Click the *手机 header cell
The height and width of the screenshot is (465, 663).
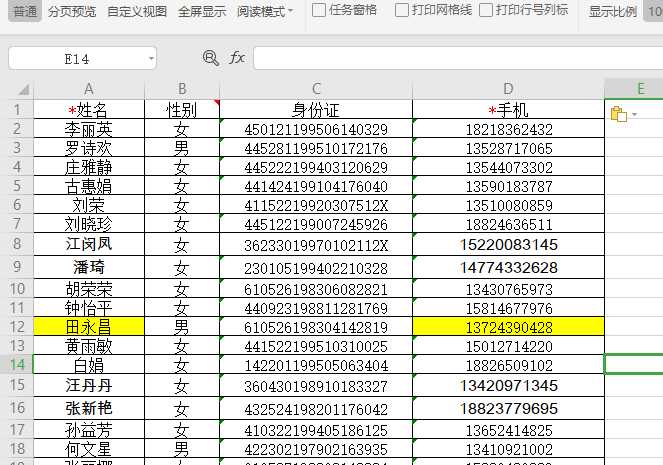pyautogui.click(x=508, y=109)
